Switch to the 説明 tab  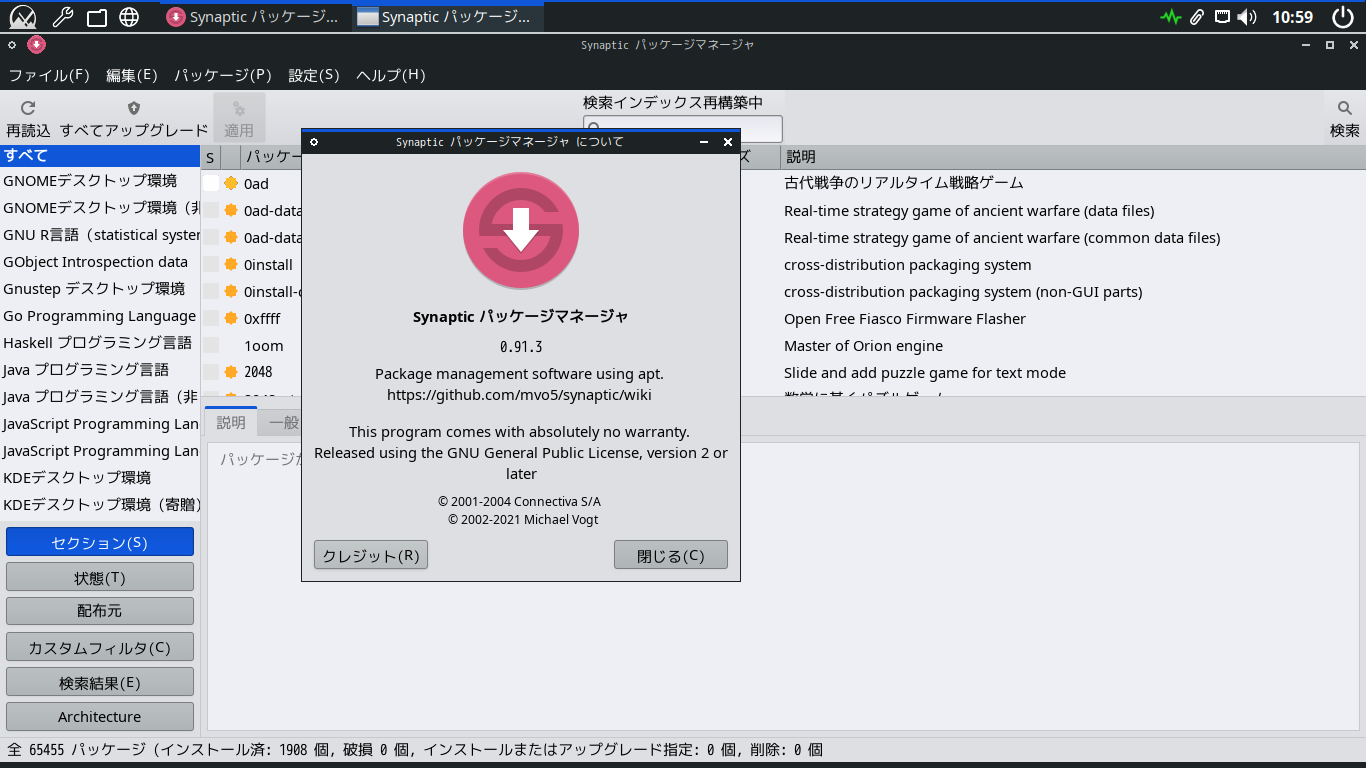[231, 423]
